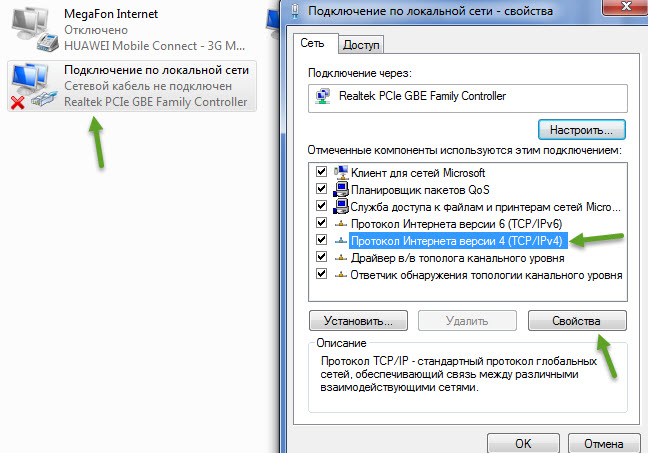Click the TCP/IPv6 protocol icon
Viewport: 648px width, 453px height.
tap(341, 224)
